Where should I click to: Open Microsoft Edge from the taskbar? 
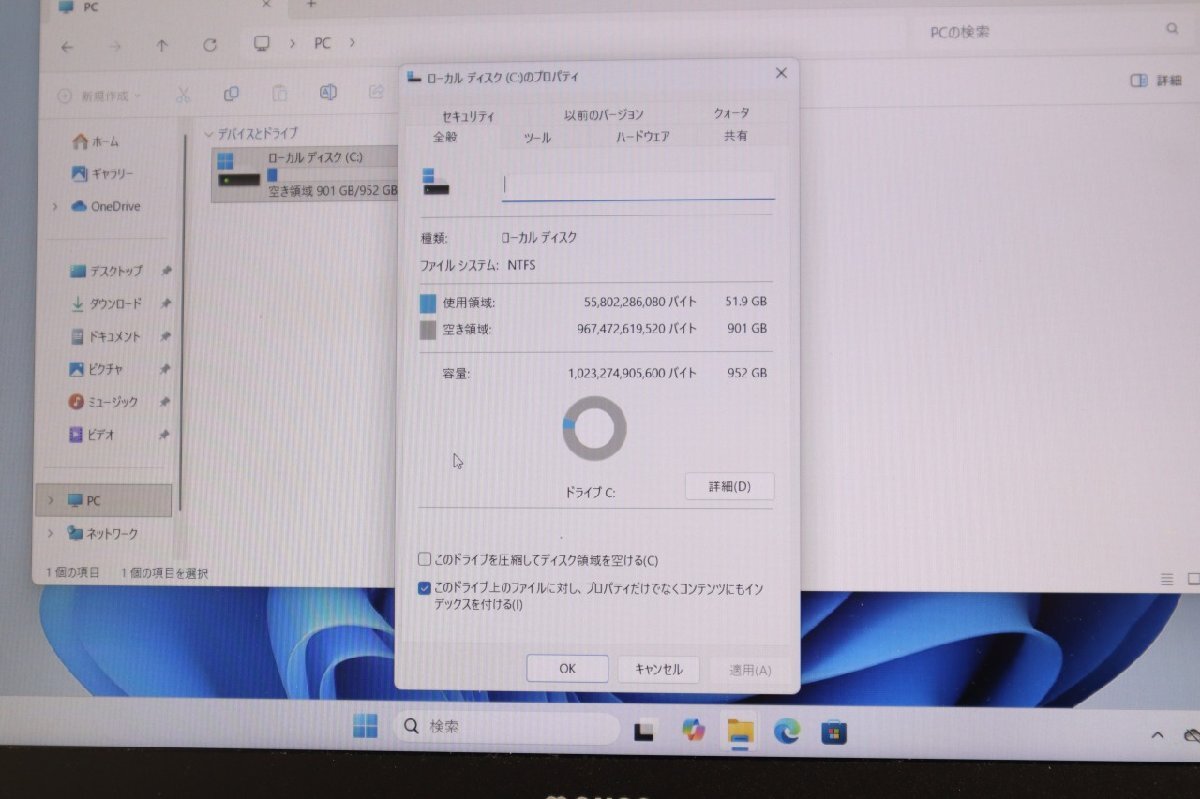tap(786, 731)
